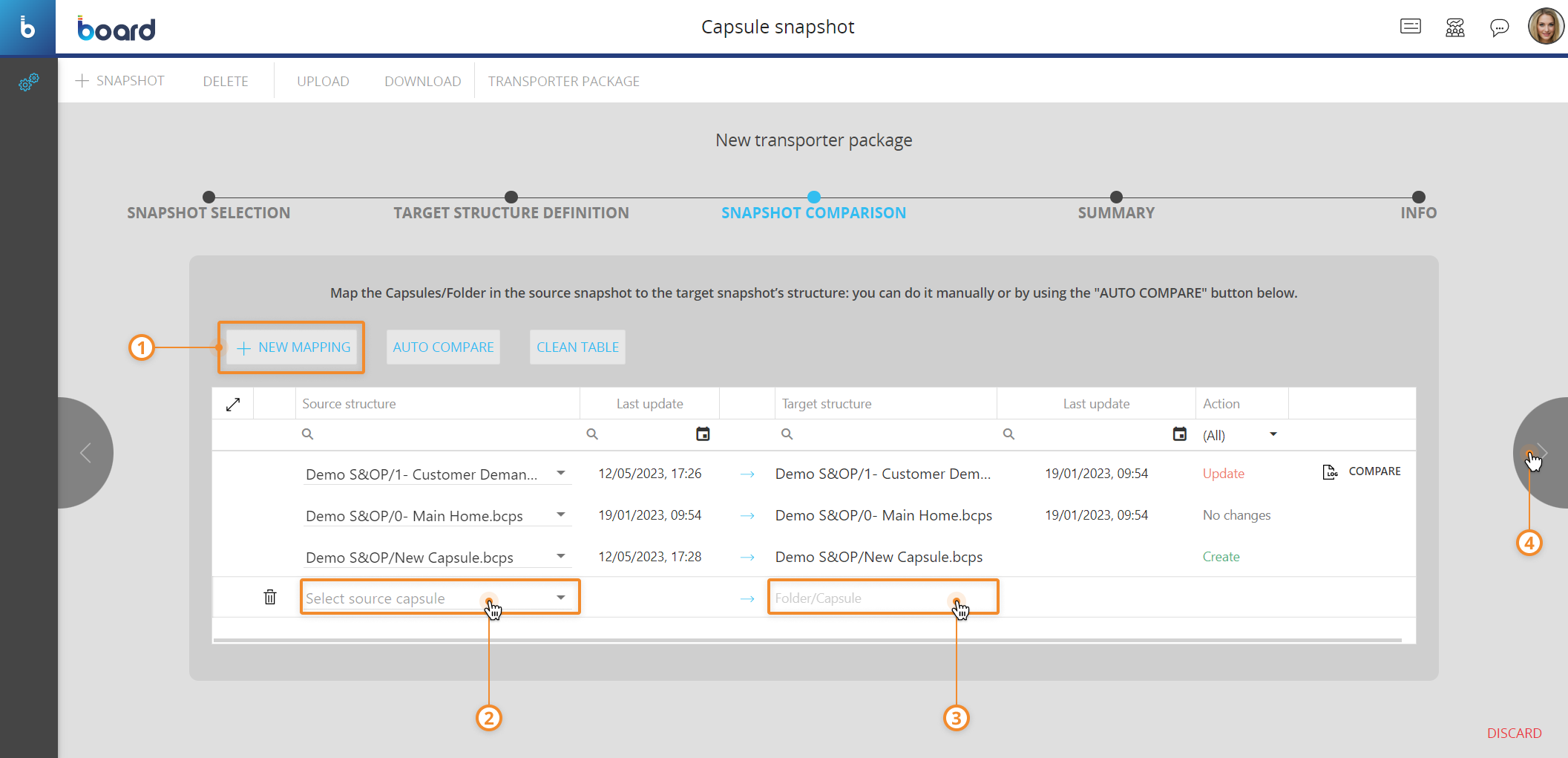Click the Create action text

[1221, 557]
